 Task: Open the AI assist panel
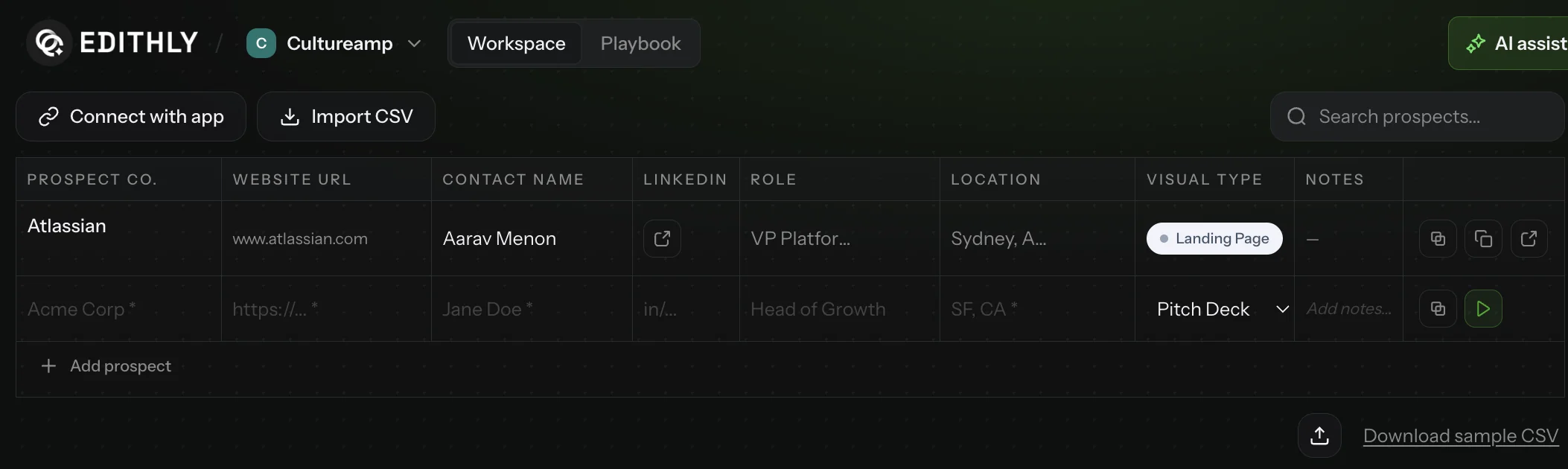click(x=1508, y=43)
